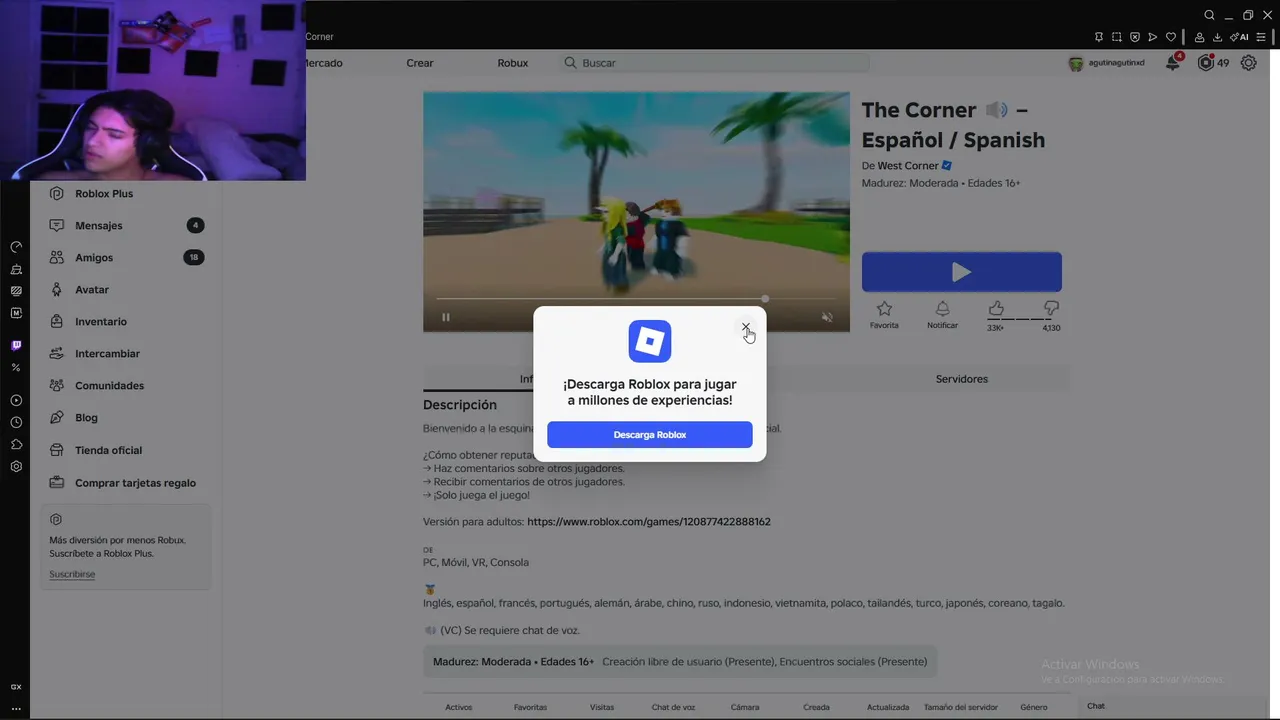Open settings gear in the browser sidebar
This screenshot has height=720, width=1280.
coord(16,467)
